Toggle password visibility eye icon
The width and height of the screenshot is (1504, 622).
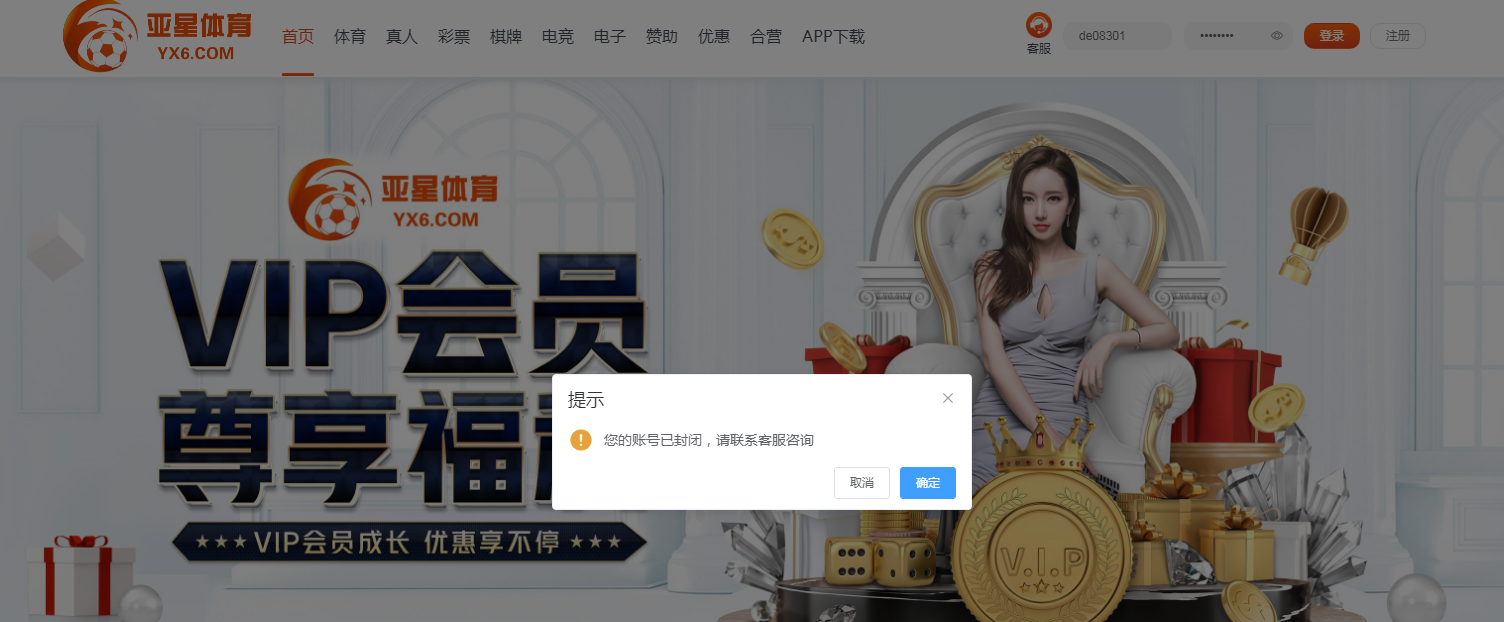(1277, 36)
